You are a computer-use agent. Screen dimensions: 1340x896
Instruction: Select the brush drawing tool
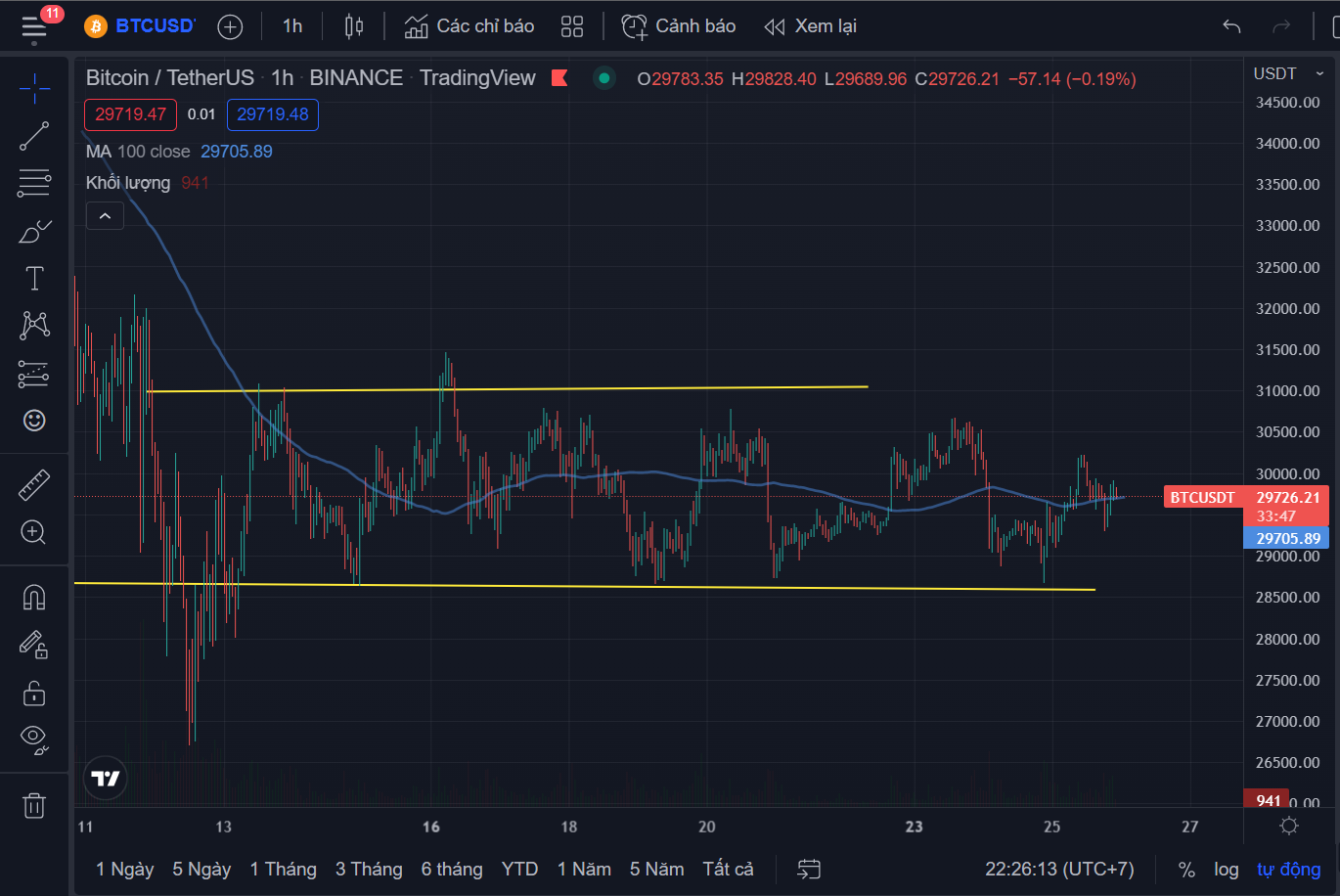(x=34, y=231)
